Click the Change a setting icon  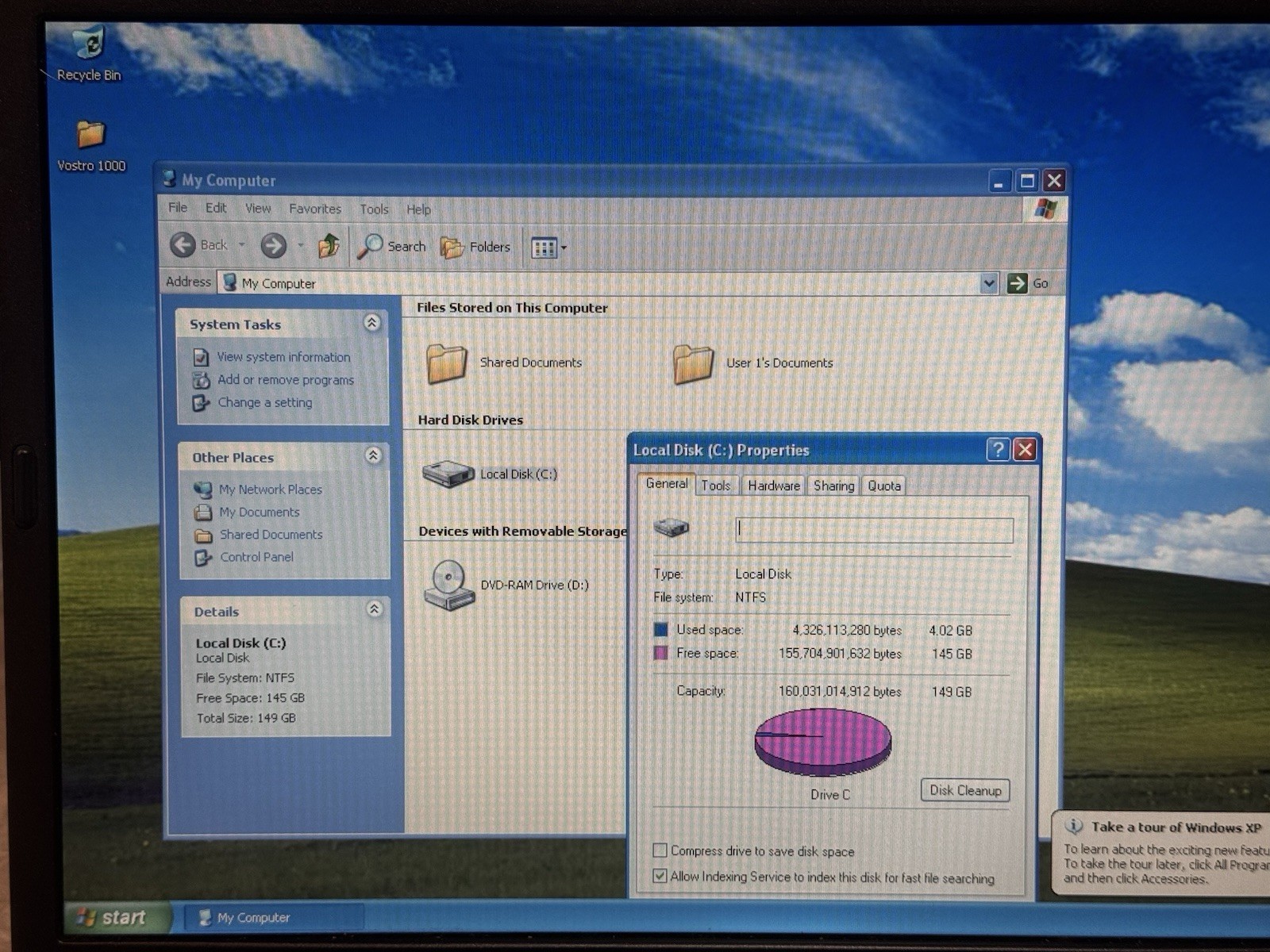[201, 403]
